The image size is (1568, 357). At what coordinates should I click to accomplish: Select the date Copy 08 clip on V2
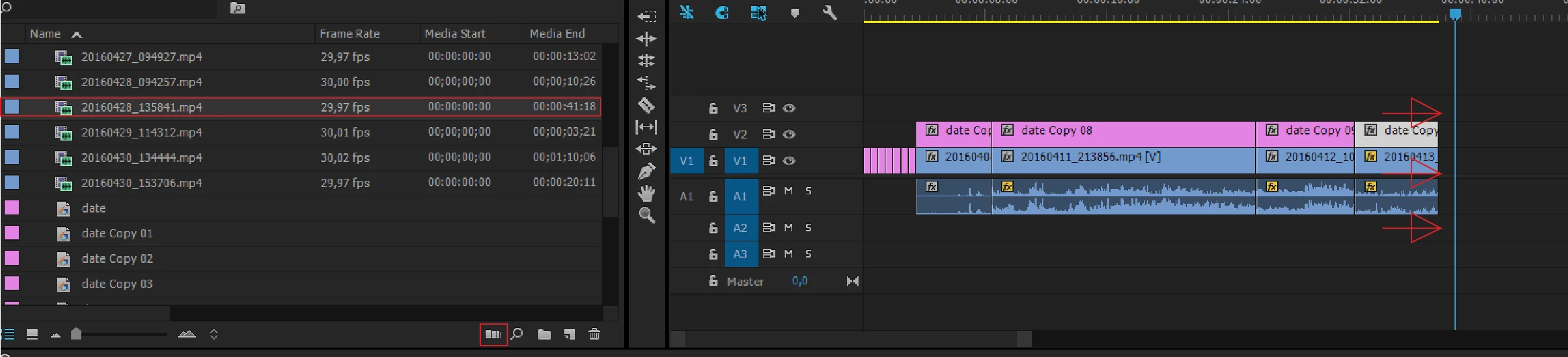point(1123,134)
